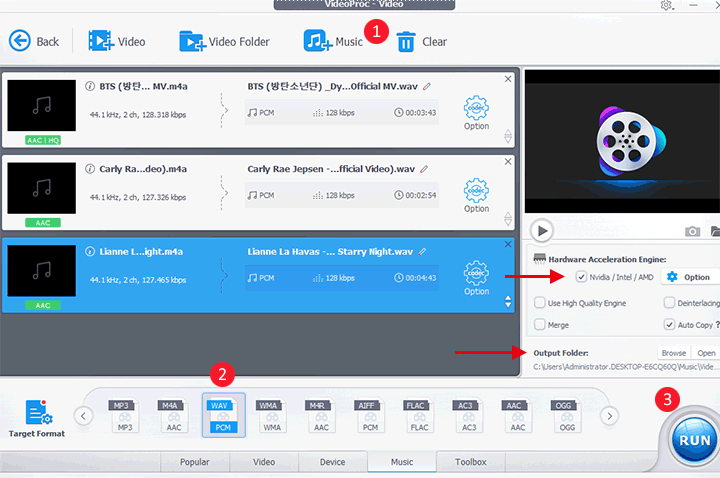This screenshot has height=478, width=720.
Task: Choose M4A AAC output format
Action: (174, 416)
